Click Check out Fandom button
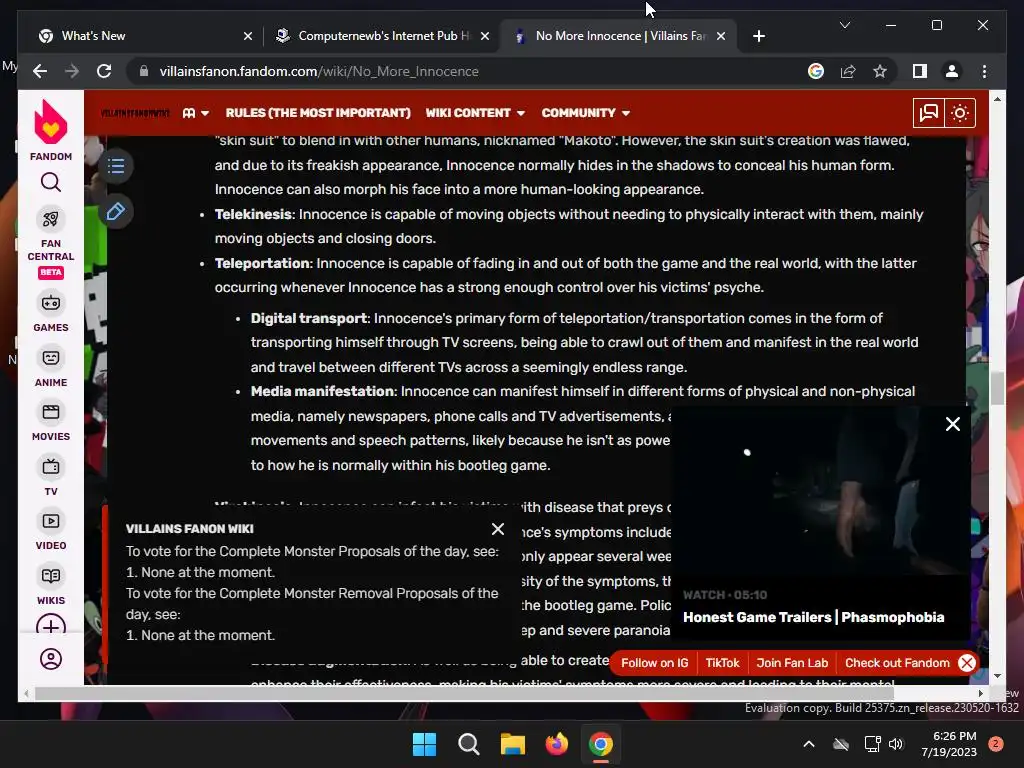The height and width of the screenshot is (768, 1024). 897,663
